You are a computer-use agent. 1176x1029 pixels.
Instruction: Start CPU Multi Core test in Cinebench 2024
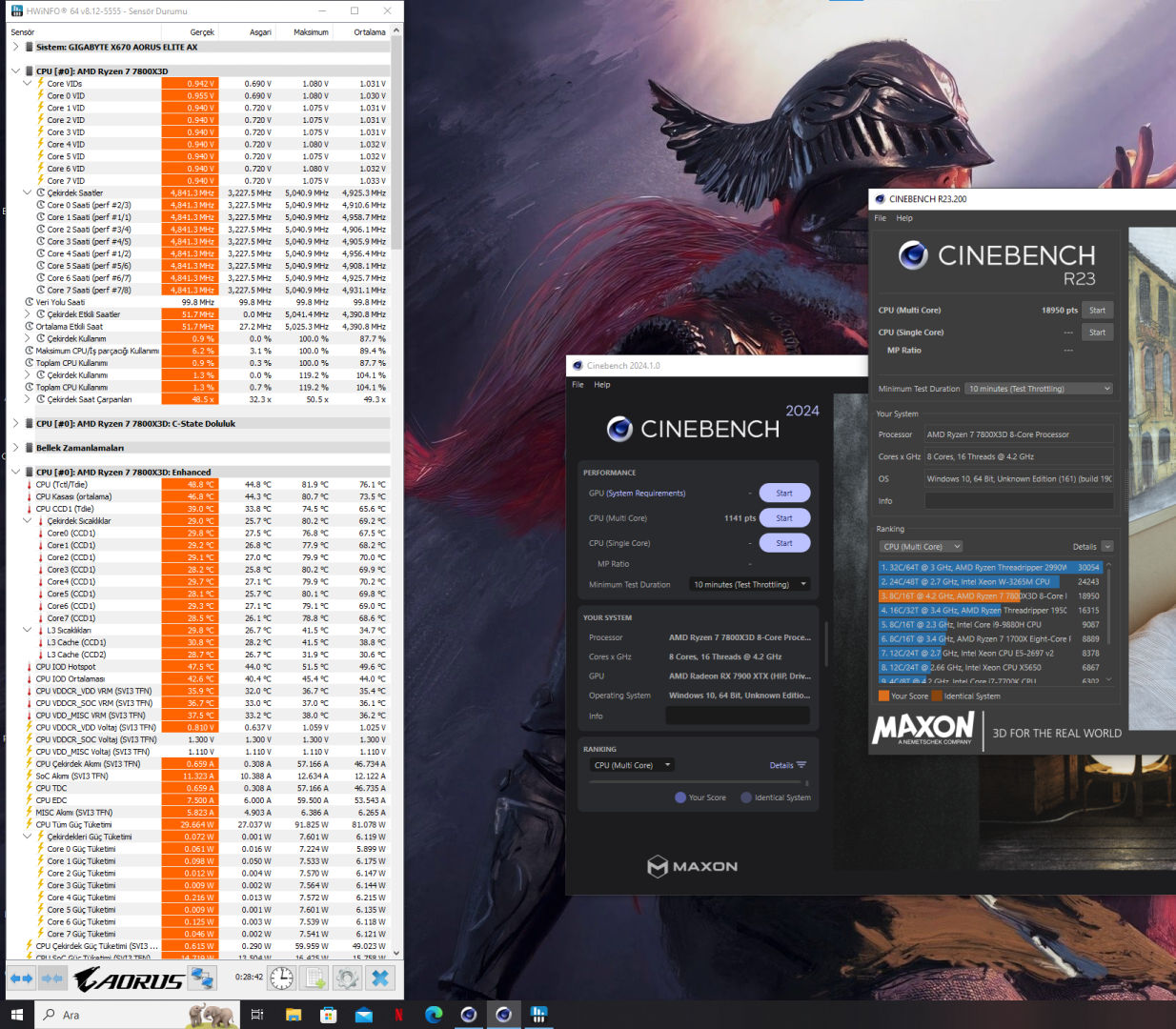(784, 518)
